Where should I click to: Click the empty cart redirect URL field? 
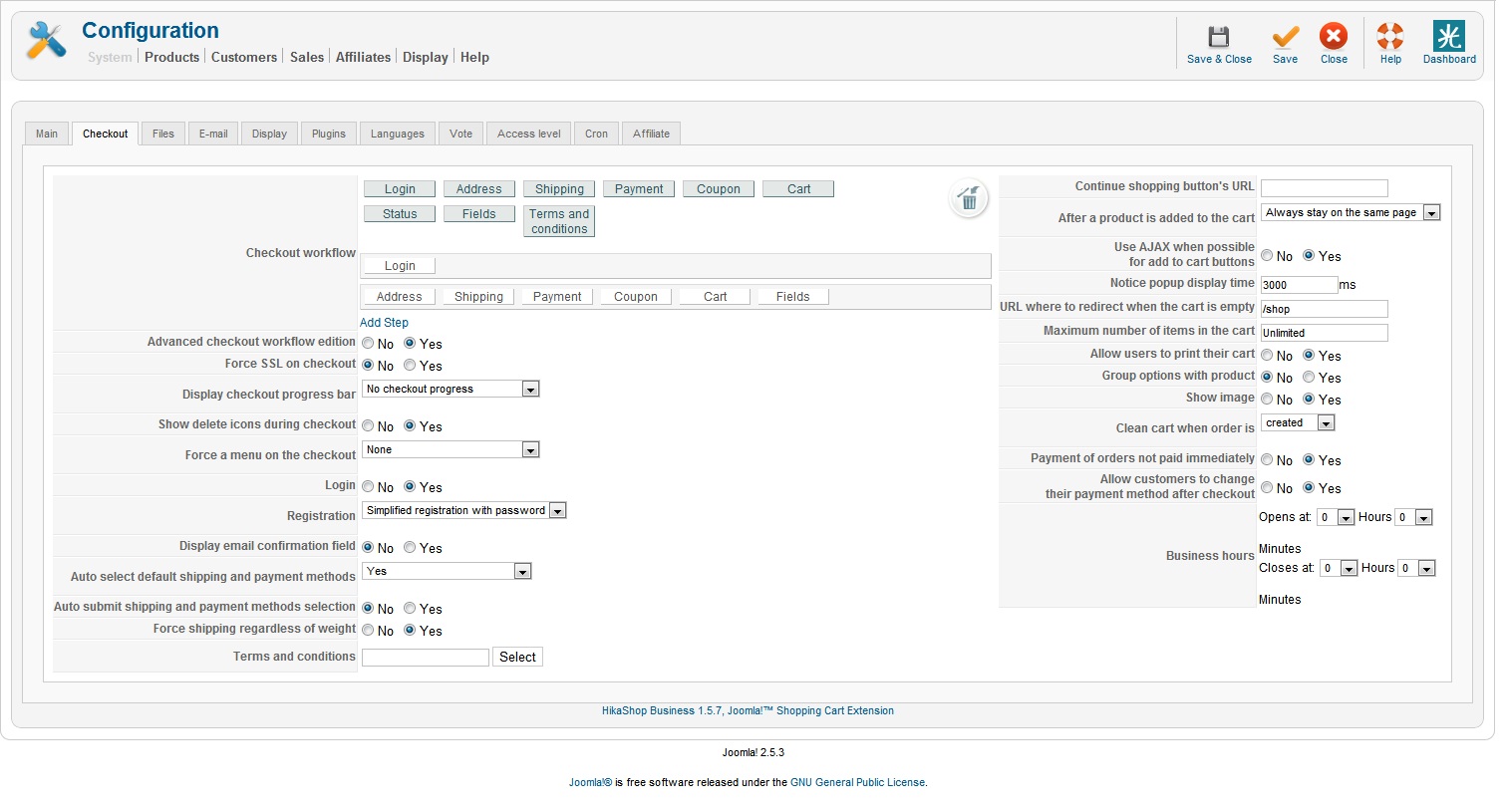click(1325, 309)
